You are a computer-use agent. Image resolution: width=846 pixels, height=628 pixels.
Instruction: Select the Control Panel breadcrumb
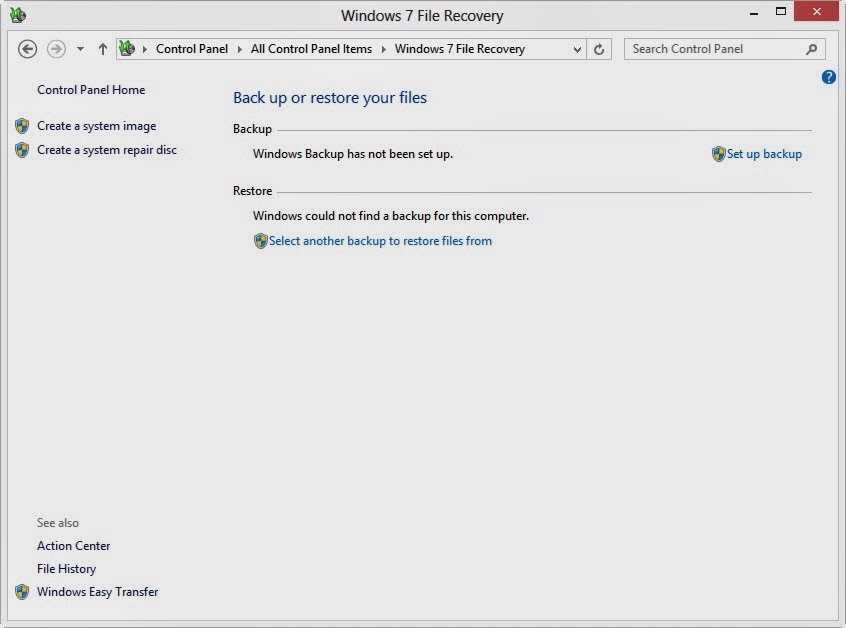(192, 49)
